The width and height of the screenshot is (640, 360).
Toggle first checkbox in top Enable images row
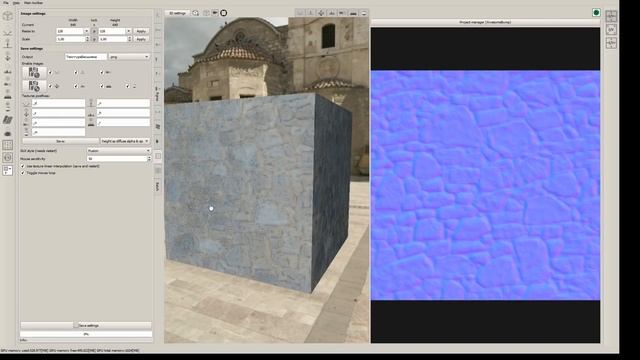pyautogui.click(x=50, y=72)
